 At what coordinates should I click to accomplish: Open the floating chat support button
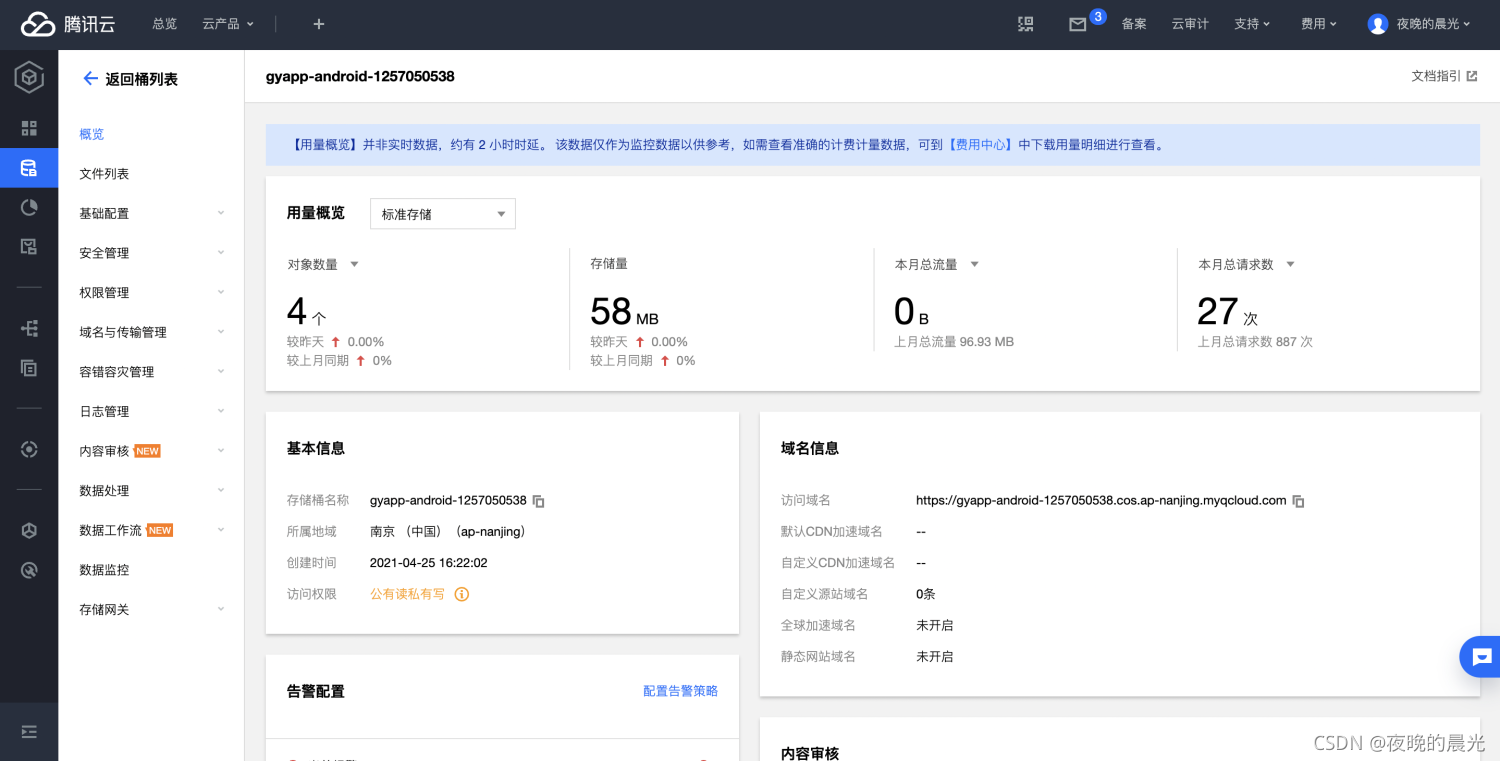click(x=1481, y=657)
